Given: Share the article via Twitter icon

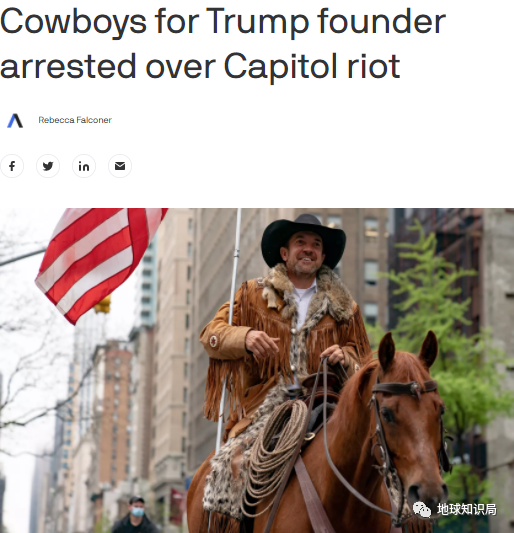Looking at the screenshot, I should coord(48,166).
